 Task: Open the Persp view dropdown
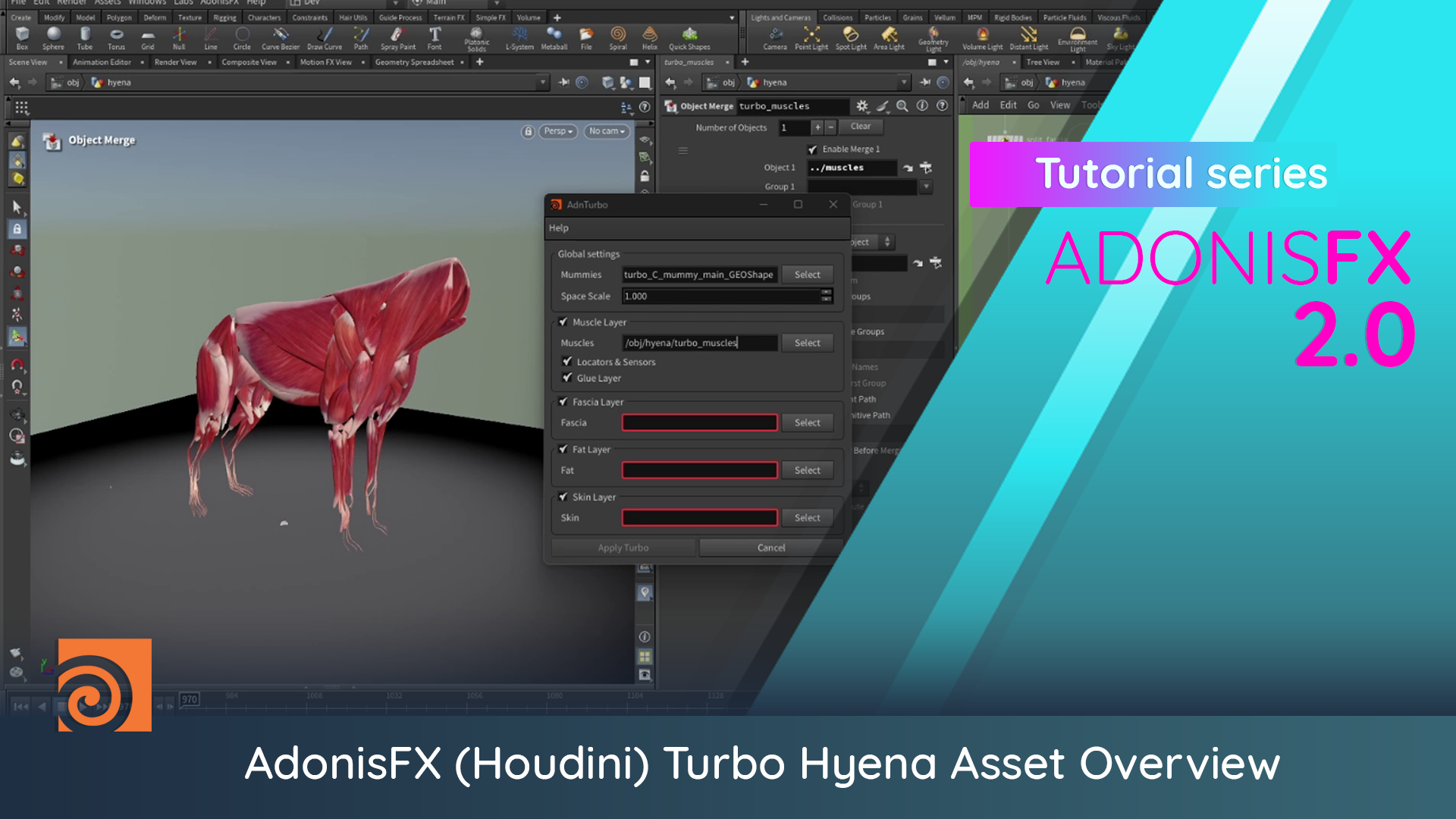(x=558, y=131)
